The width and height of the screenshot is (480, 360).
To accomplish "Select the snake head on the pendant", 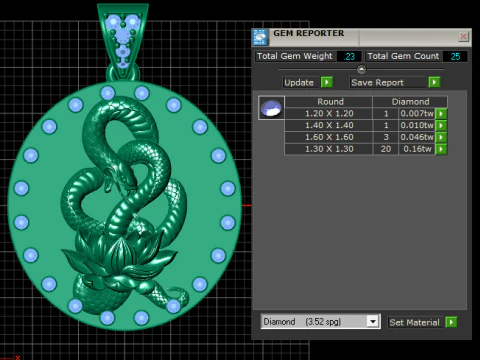I will pyautogui.click(x=121, y=179).
